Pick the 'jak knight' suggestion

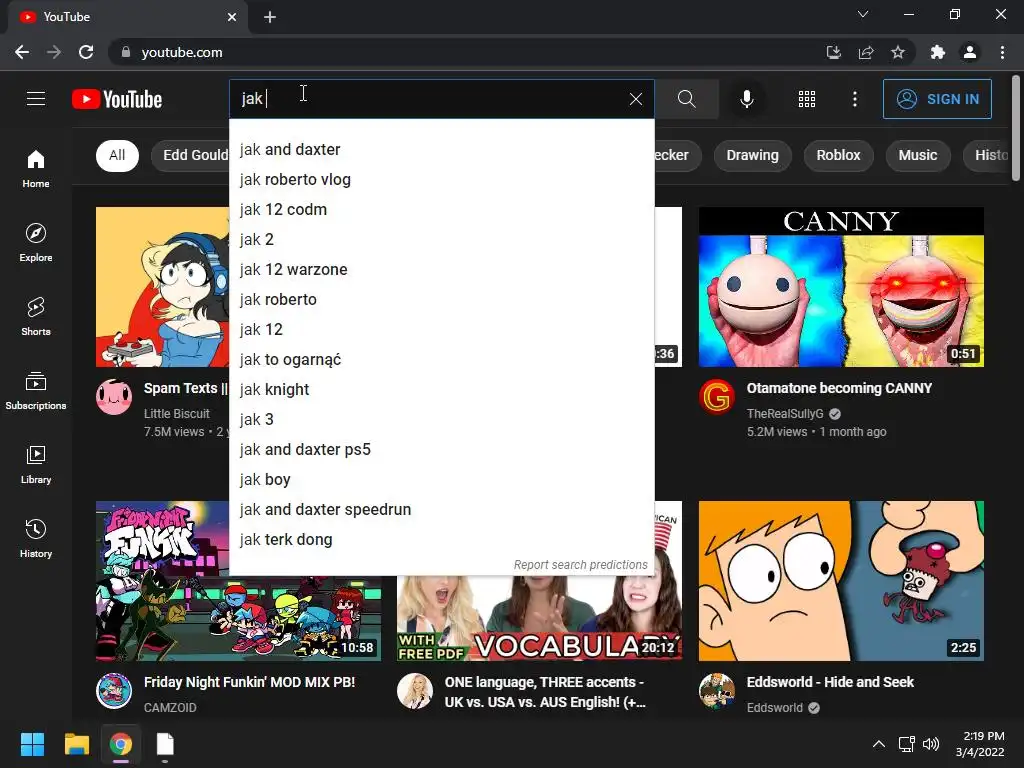coord(441,390)
